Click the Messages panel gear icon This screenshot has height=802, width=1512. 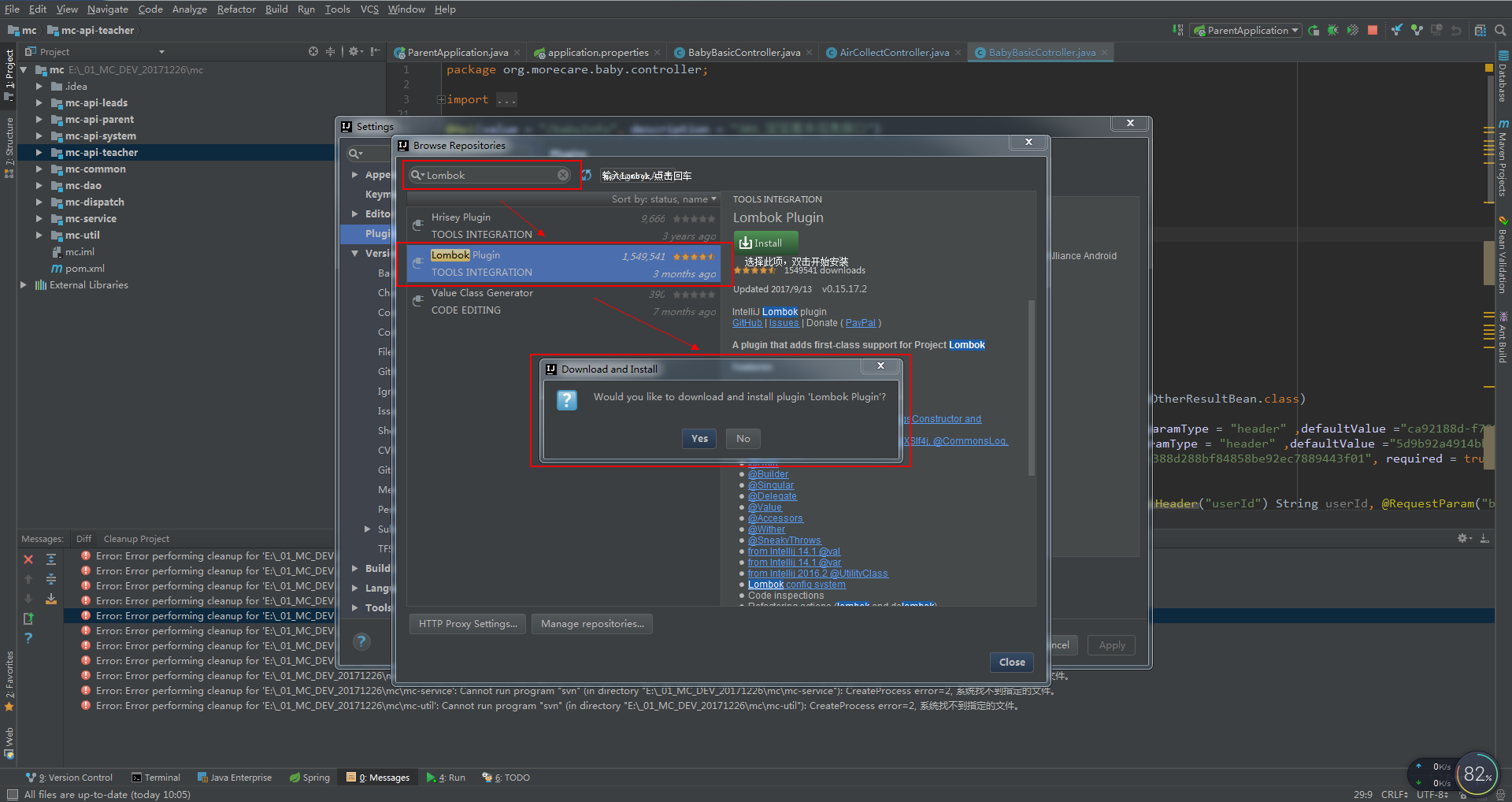click(1464, 538)
